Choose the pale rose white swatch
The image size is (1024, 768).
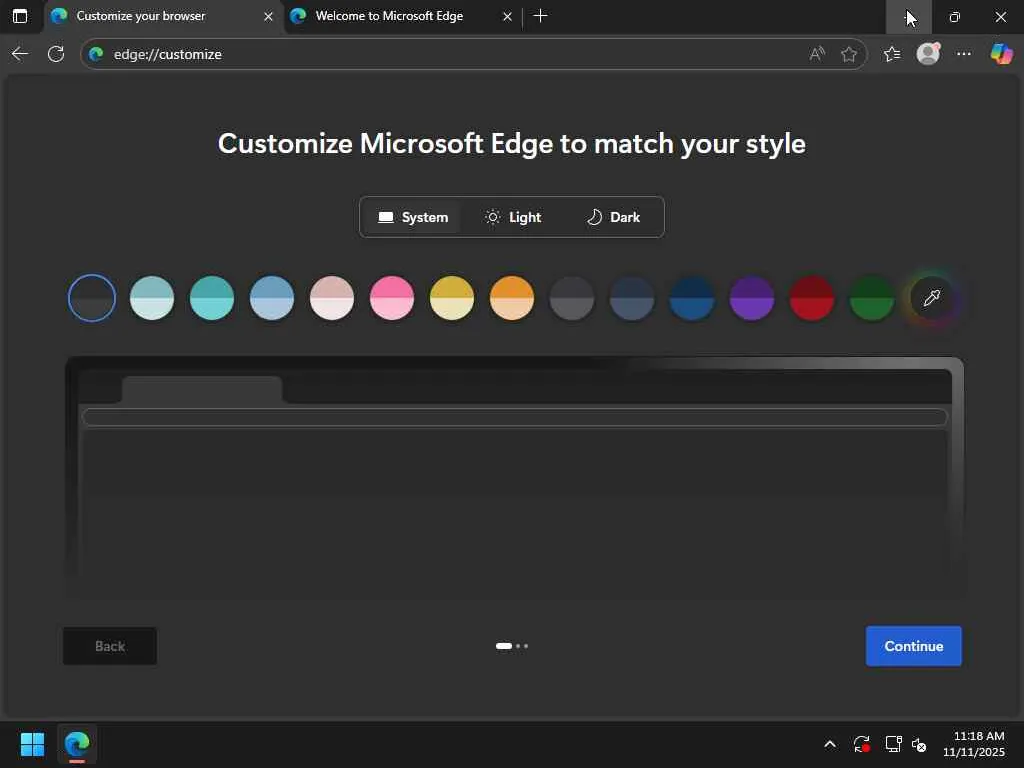click(332, 298)
